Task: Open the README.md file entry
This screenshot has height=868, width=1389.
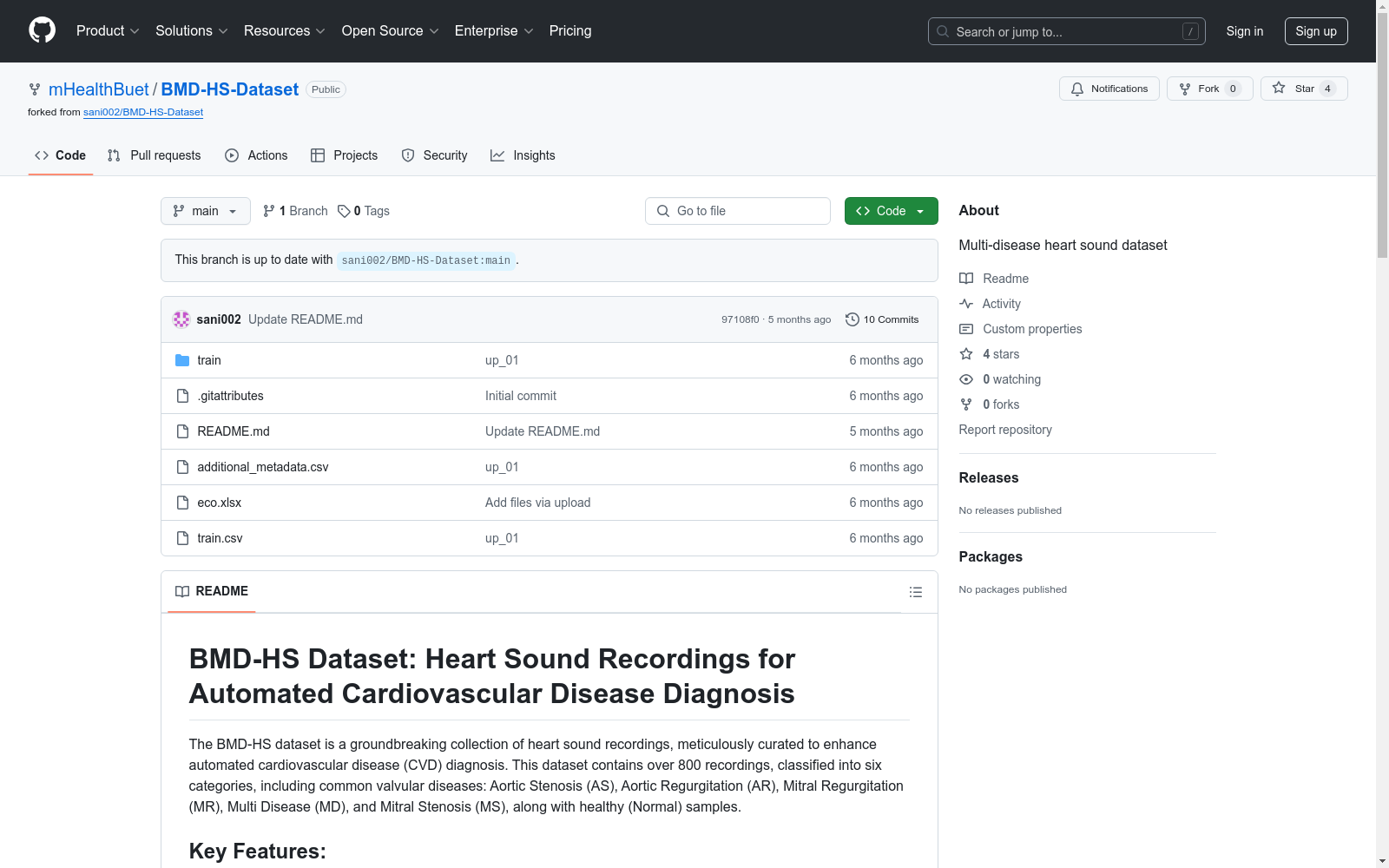Action: 233,431
